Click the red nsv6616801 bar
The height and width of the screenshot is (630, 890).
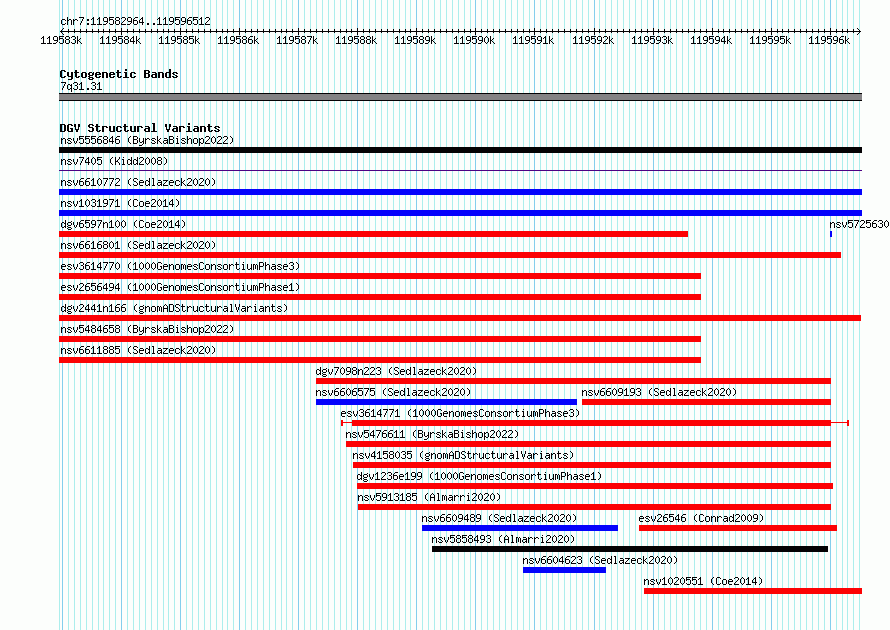[x=450, y=255]
